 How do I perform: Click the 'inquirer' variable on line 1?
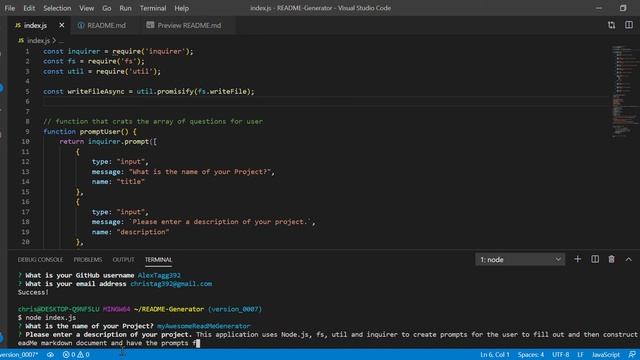coord(84,51)
